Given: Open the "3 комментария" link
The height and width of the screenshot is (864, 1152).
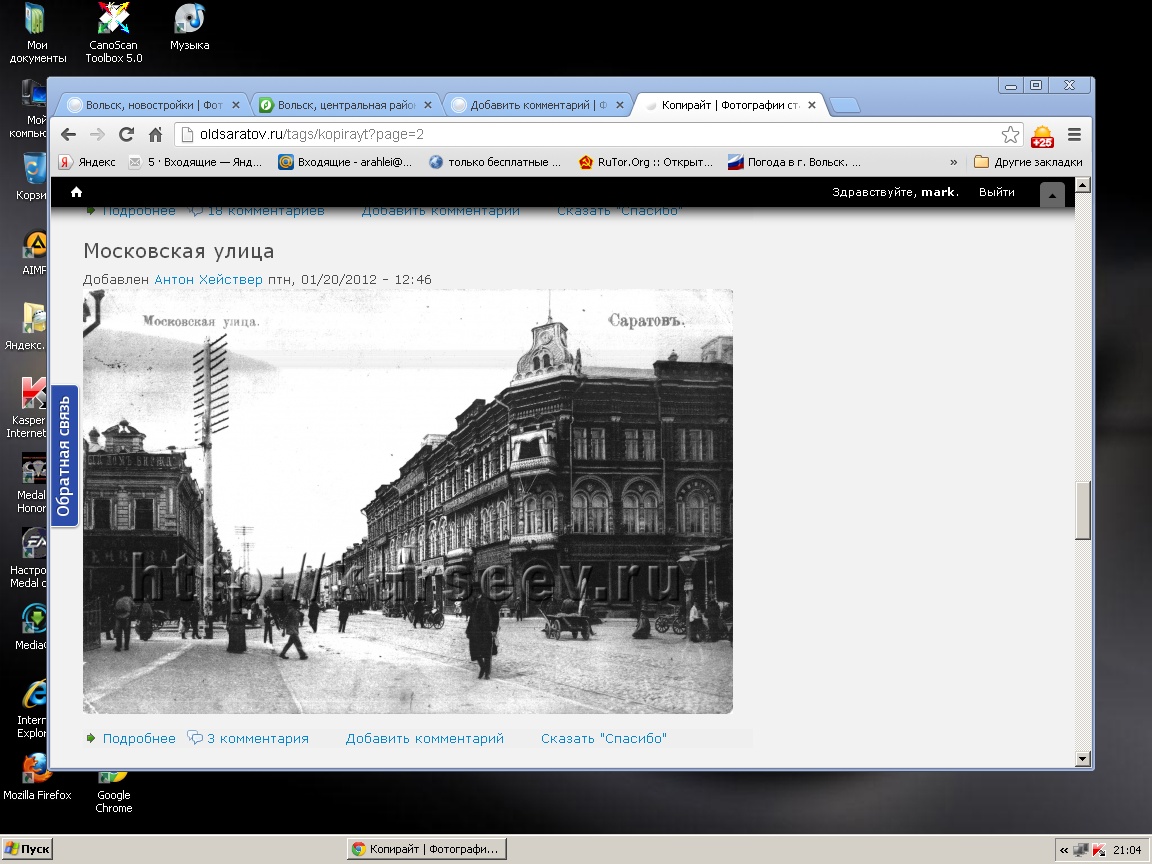Looking at the screenshot, I should pos(257,739).
